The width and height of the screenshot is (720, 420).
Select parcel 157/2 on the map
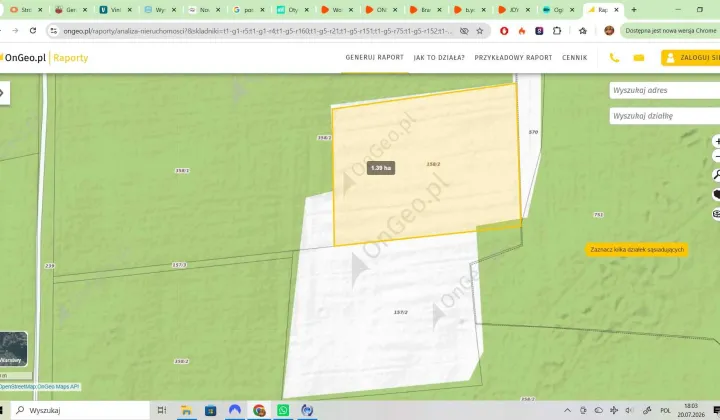point(400,312)
